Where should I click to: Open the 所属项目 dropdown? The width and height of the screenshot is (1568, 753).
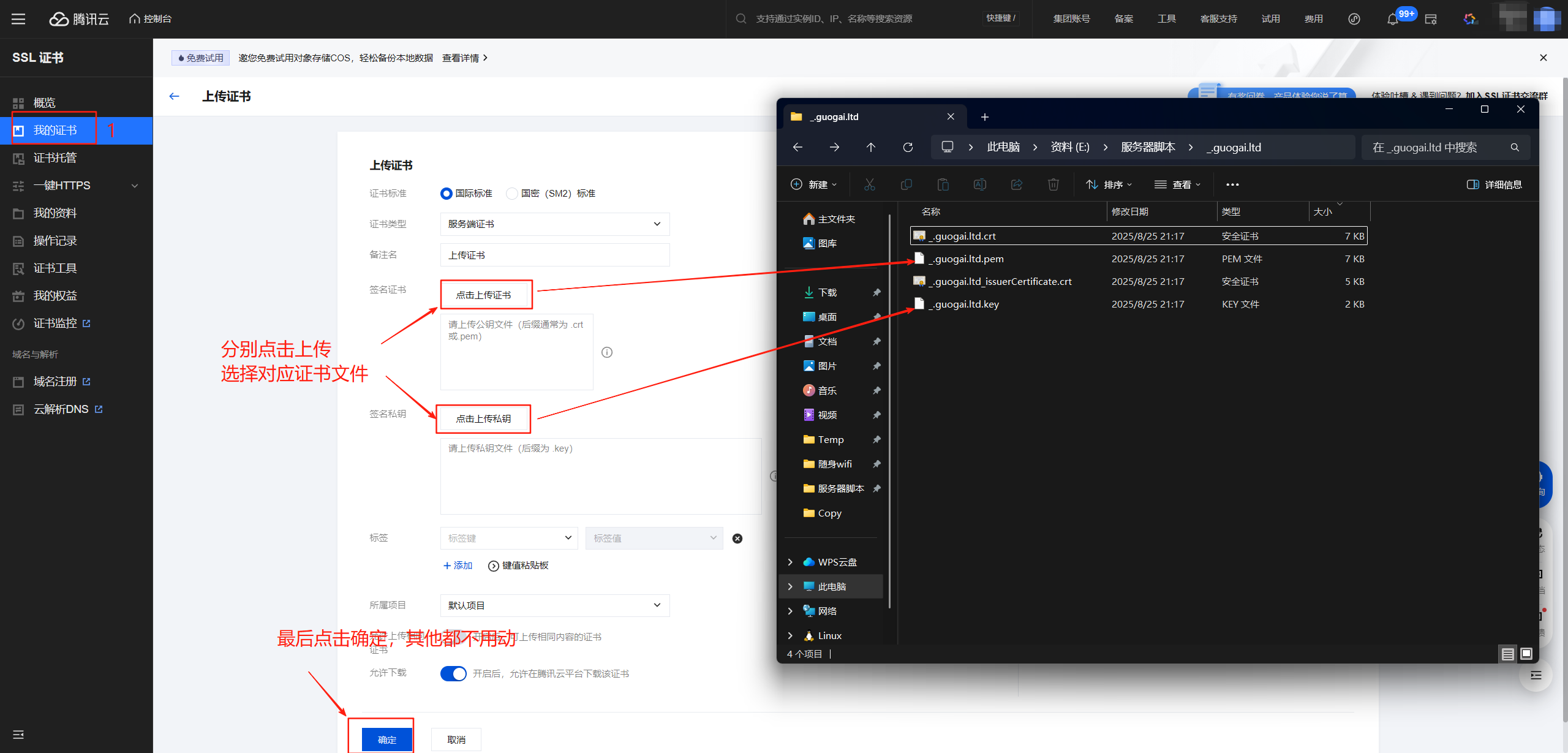(x=554, y=605)
